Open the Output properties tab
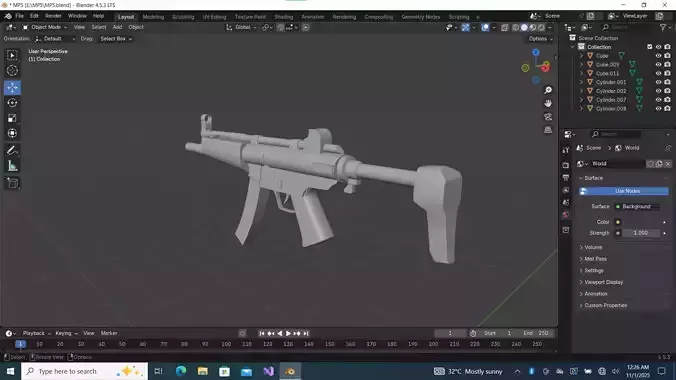 pos(566,177)
